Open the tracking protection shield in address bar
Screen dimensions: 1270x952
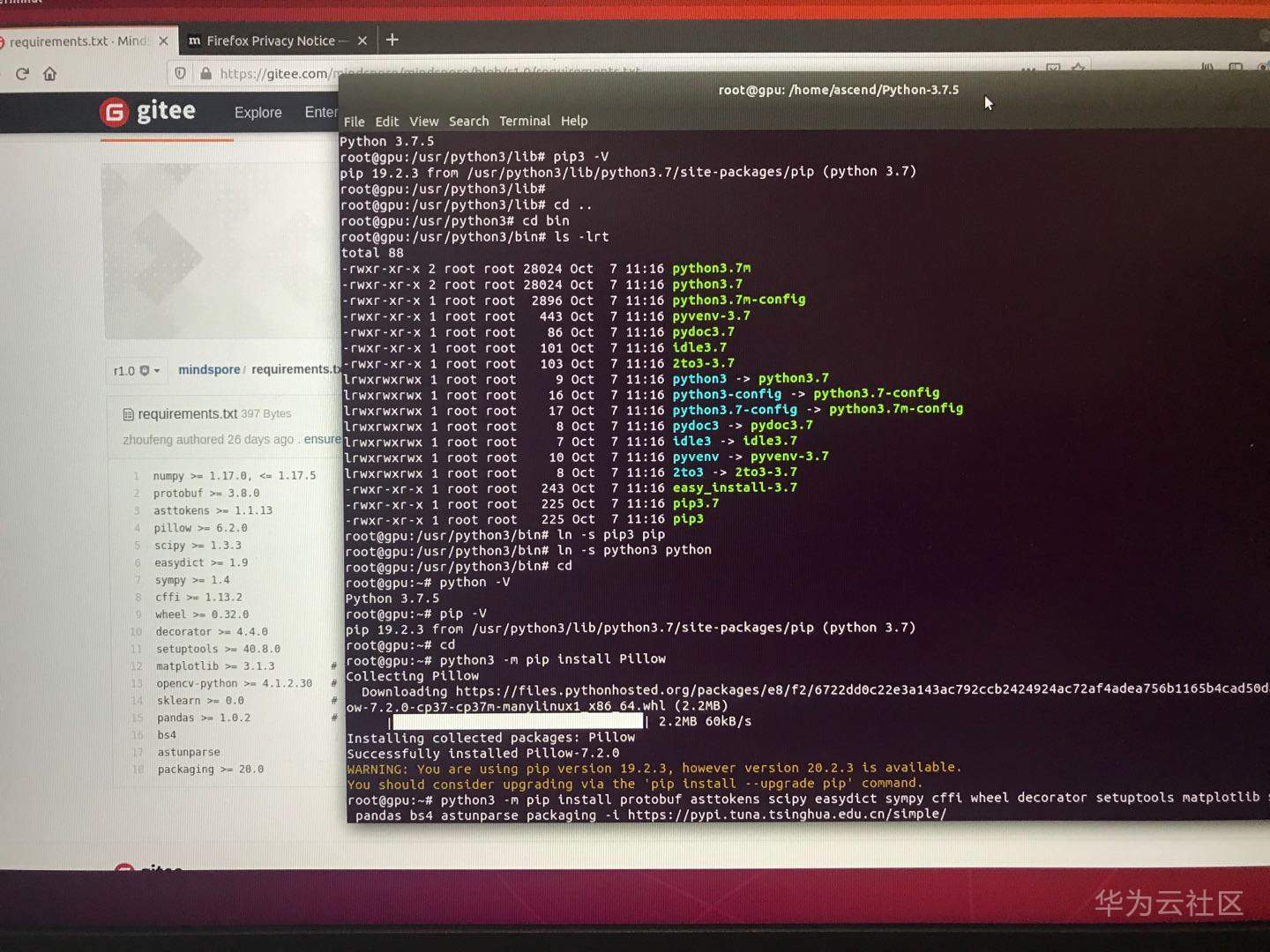(180, 74)
